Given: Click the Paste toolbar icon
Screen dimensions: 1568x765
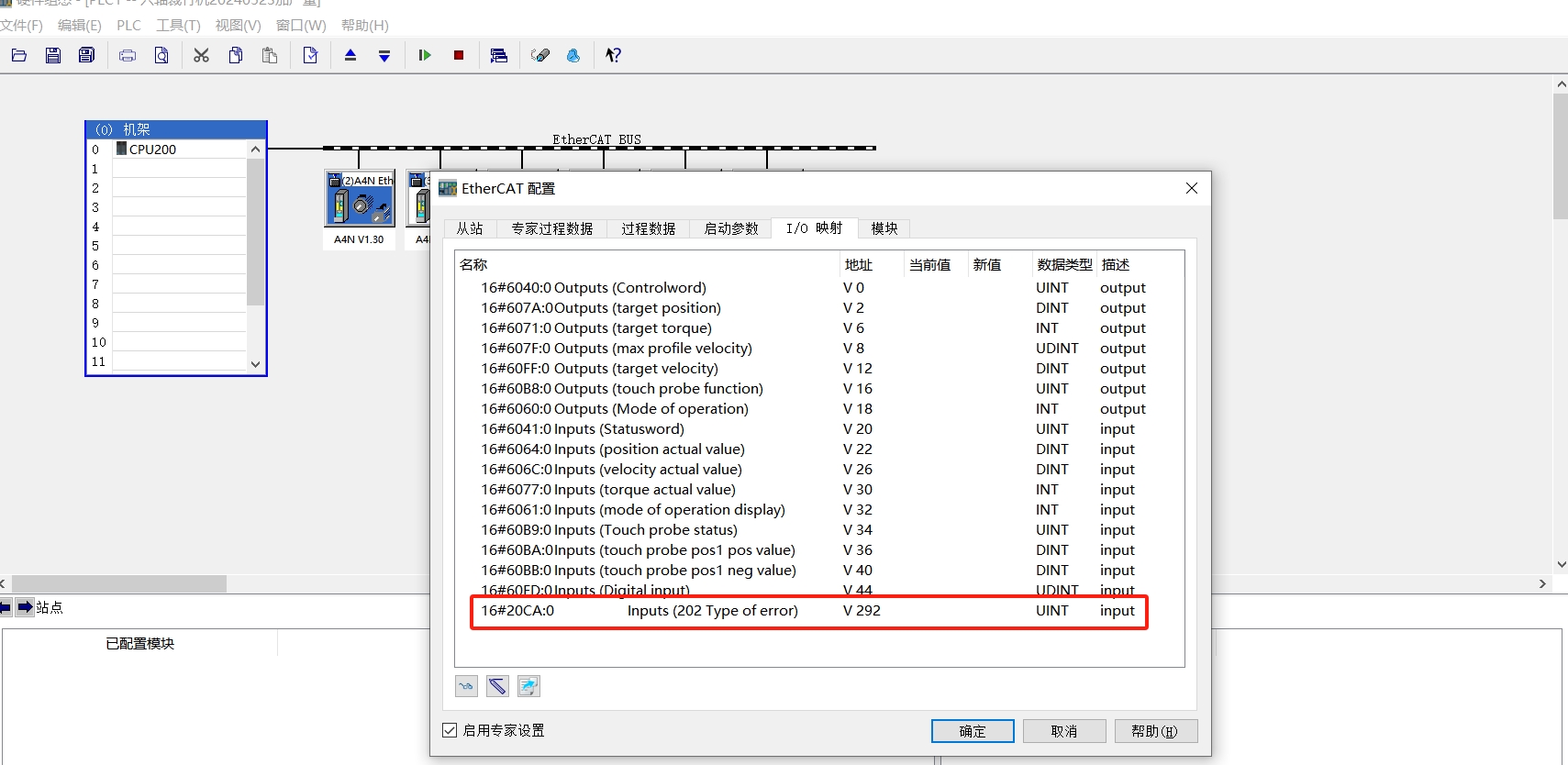Looking at the screenshot, I should coord(270,55).
